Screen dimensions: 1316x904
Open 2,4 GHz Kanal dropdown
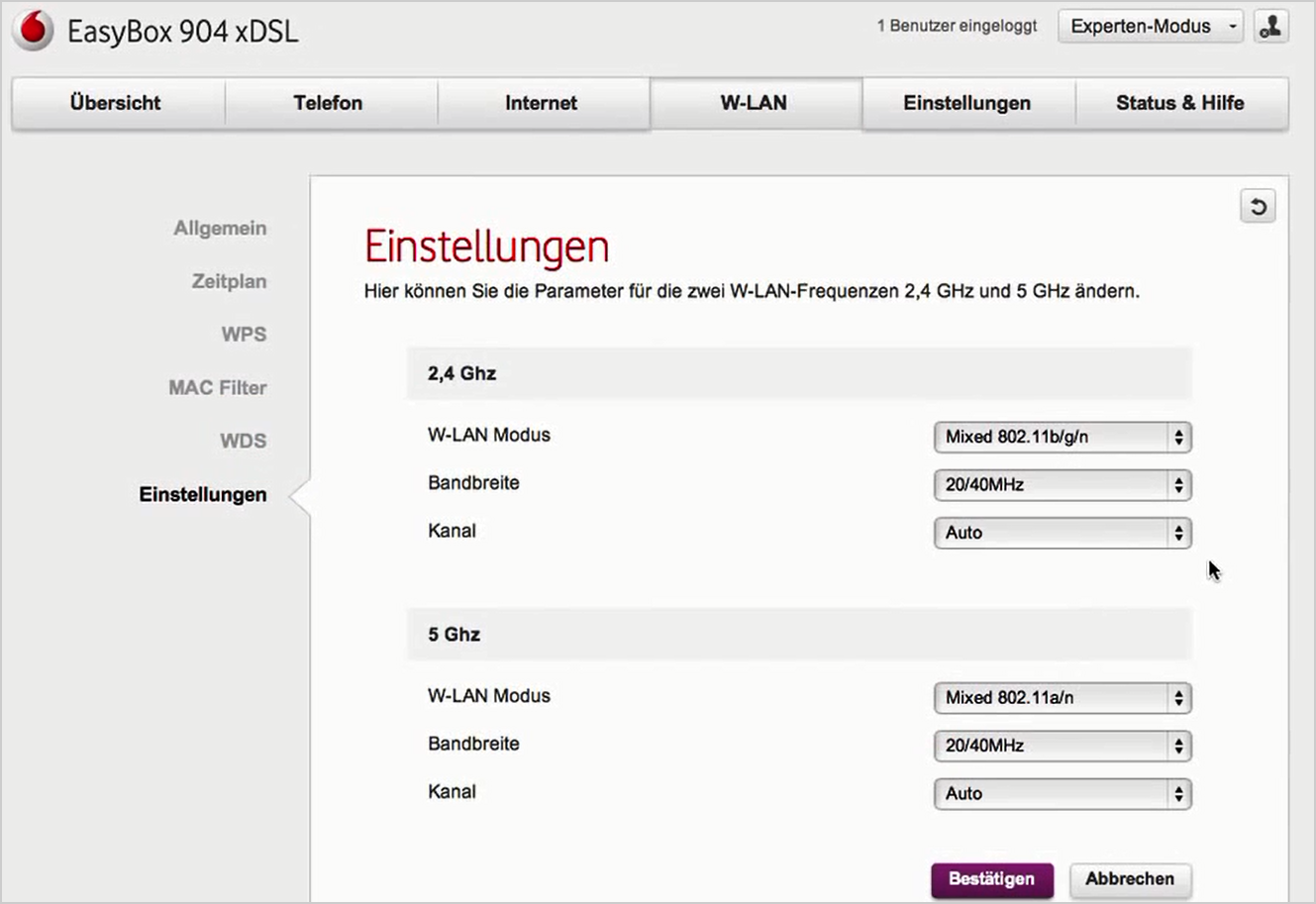click(1062, 533)
